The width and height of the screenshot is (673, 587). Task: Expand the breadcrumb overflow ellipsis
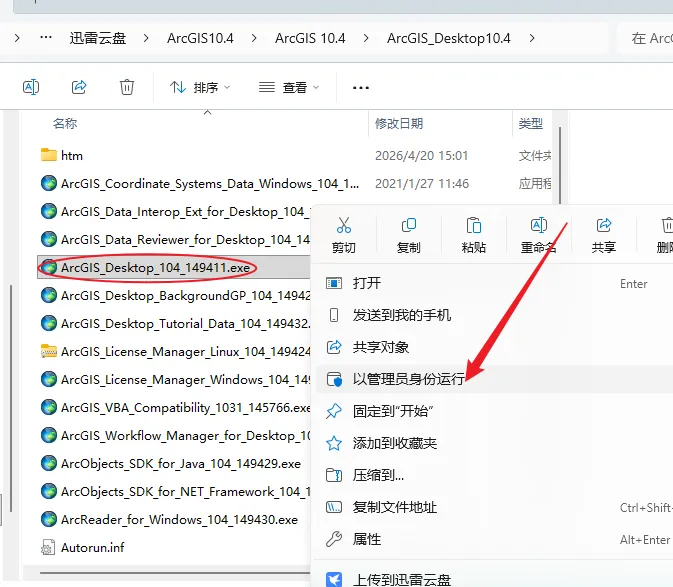46,38
